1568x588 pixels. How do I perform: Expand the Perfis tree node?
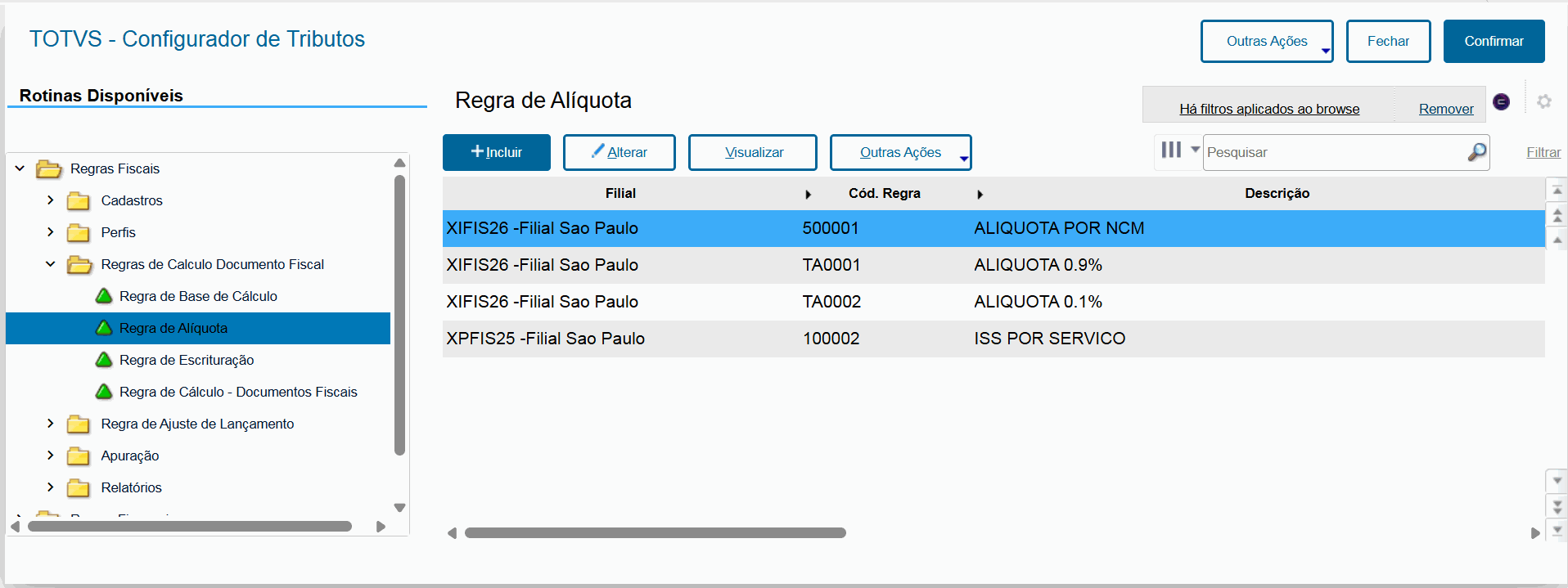(51, 232)
